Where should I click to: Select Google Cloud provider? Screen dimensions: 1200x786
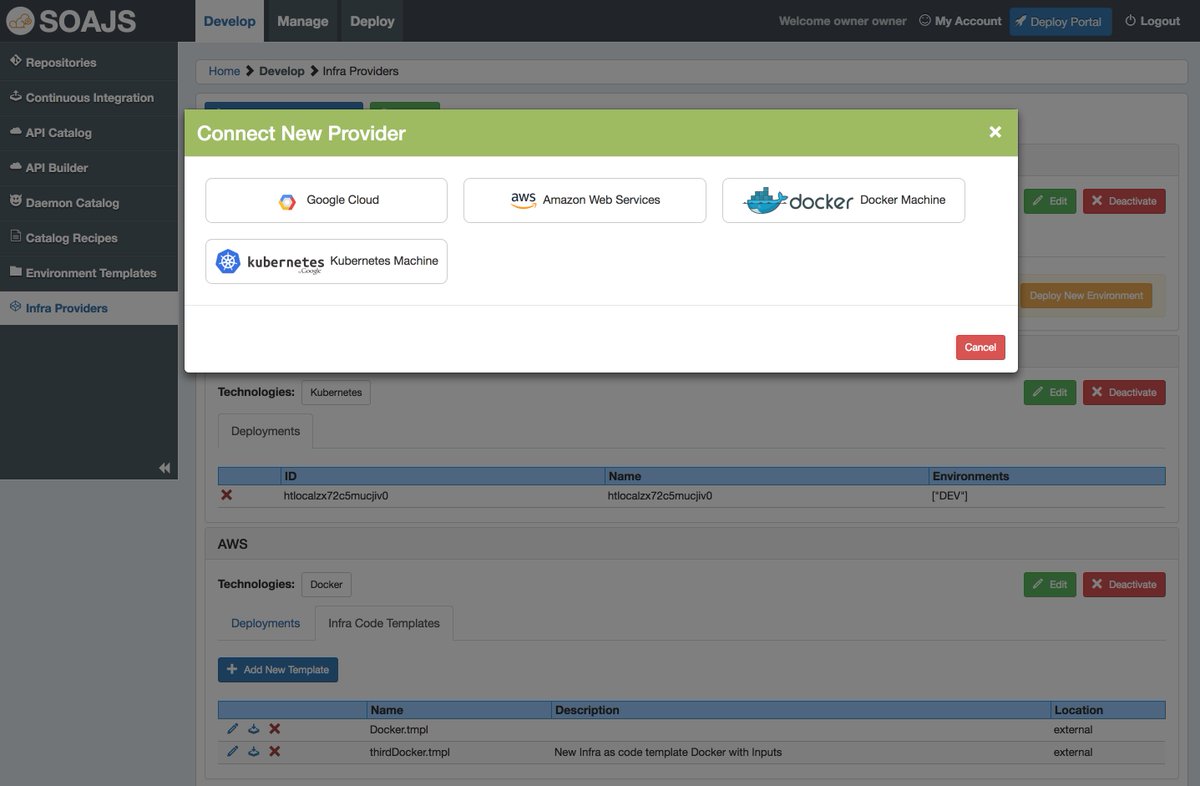point(326,200)
